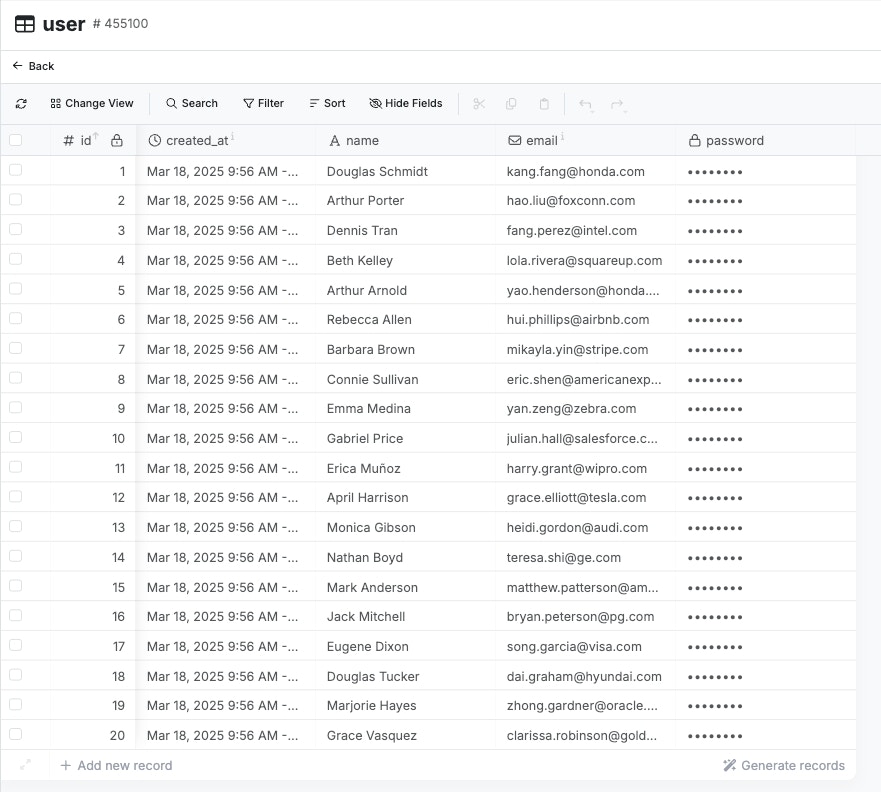The height and width of the screenshot is (792, 881).
Task: Click the clock icon in created_at header
Action: [x=155, y=140]
